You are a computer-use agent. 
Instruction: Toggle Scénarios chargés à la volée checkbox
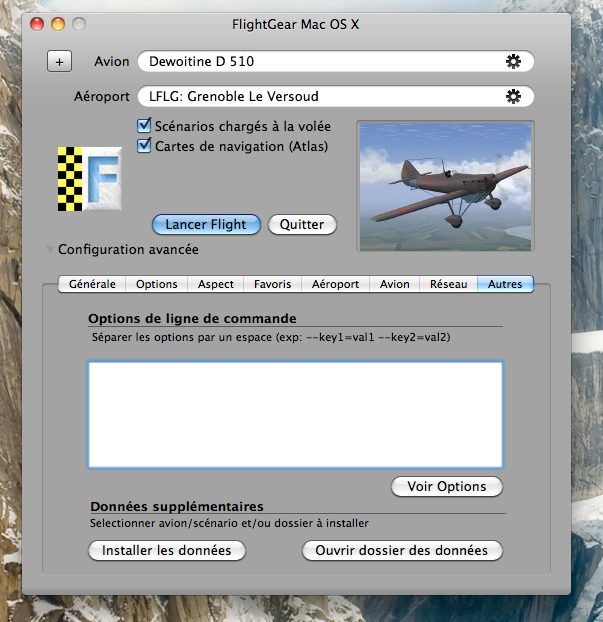pos(144,126)
